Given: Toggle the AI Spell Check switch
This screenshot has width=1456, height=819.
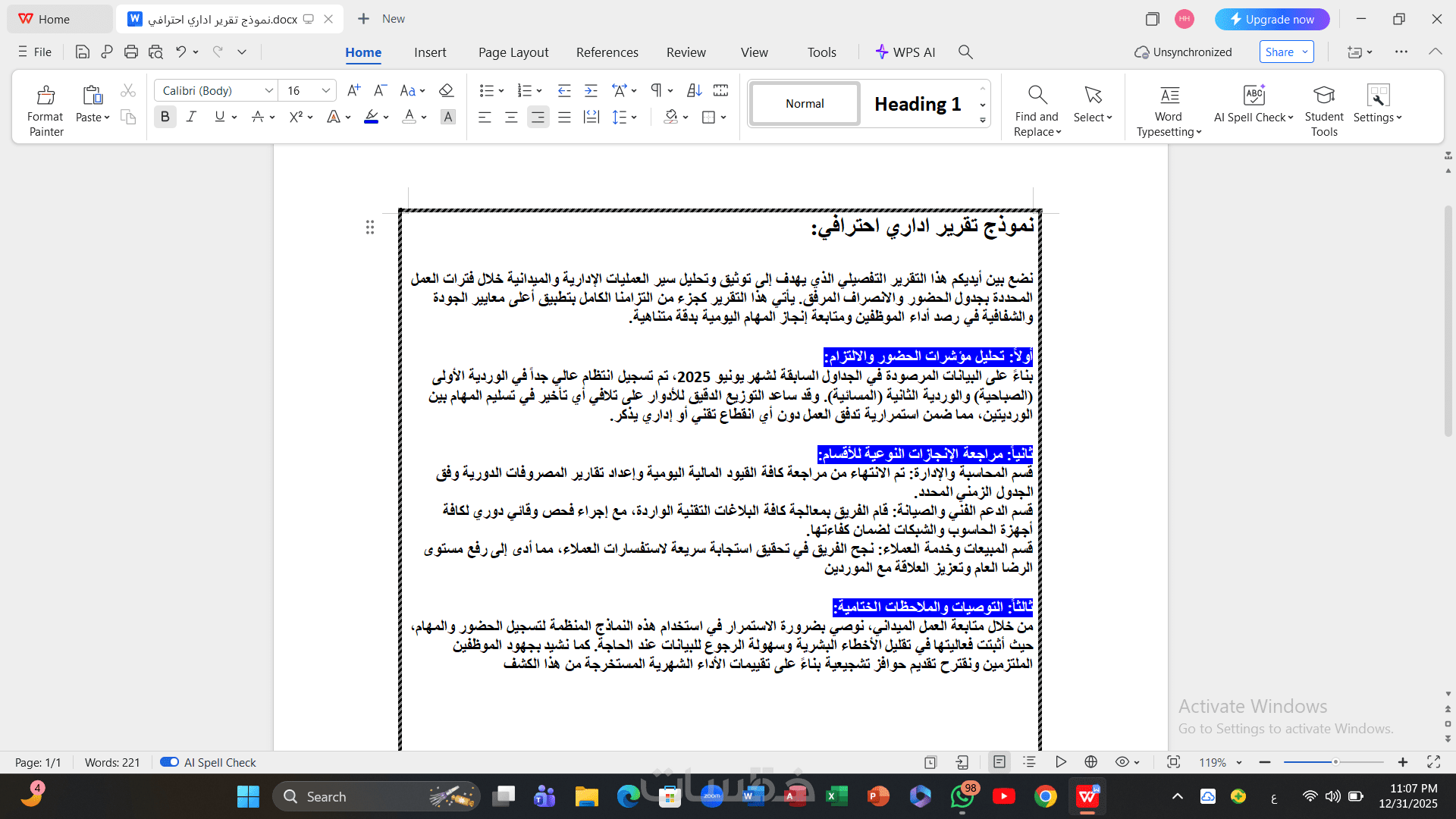Looking at the screenshot, I should tap(169, 762).
